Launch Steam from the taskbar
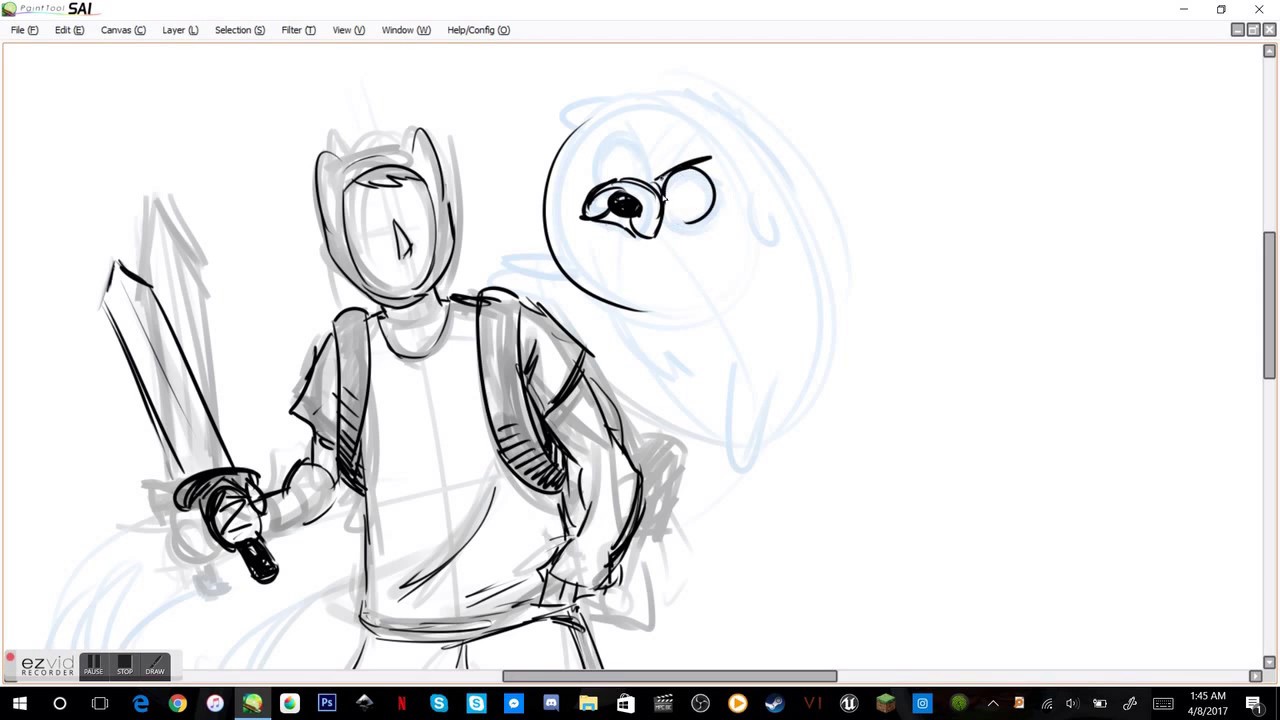This screenshot has width=1280, height=720. pos(773,703)
